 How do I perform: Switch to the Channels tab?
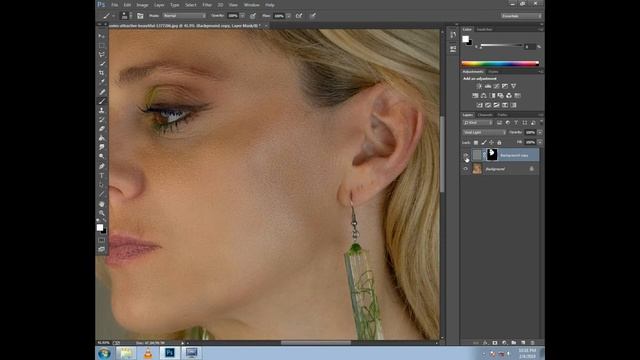(x=485, y=115)
